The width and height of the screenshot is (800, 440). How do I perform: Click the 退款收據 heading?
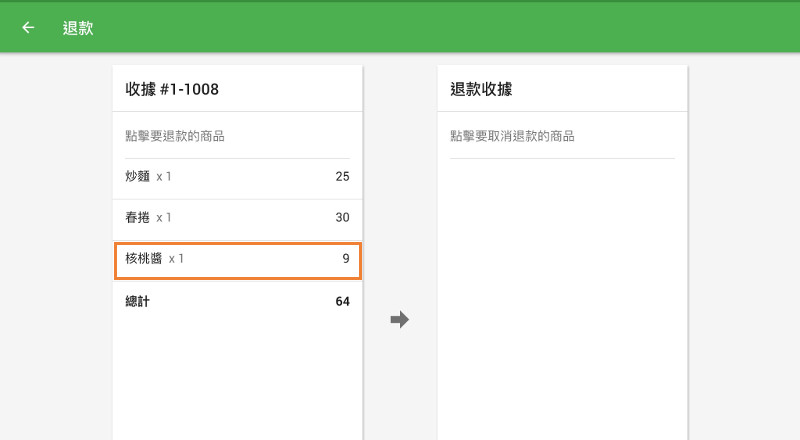click(x=481, y=89)
